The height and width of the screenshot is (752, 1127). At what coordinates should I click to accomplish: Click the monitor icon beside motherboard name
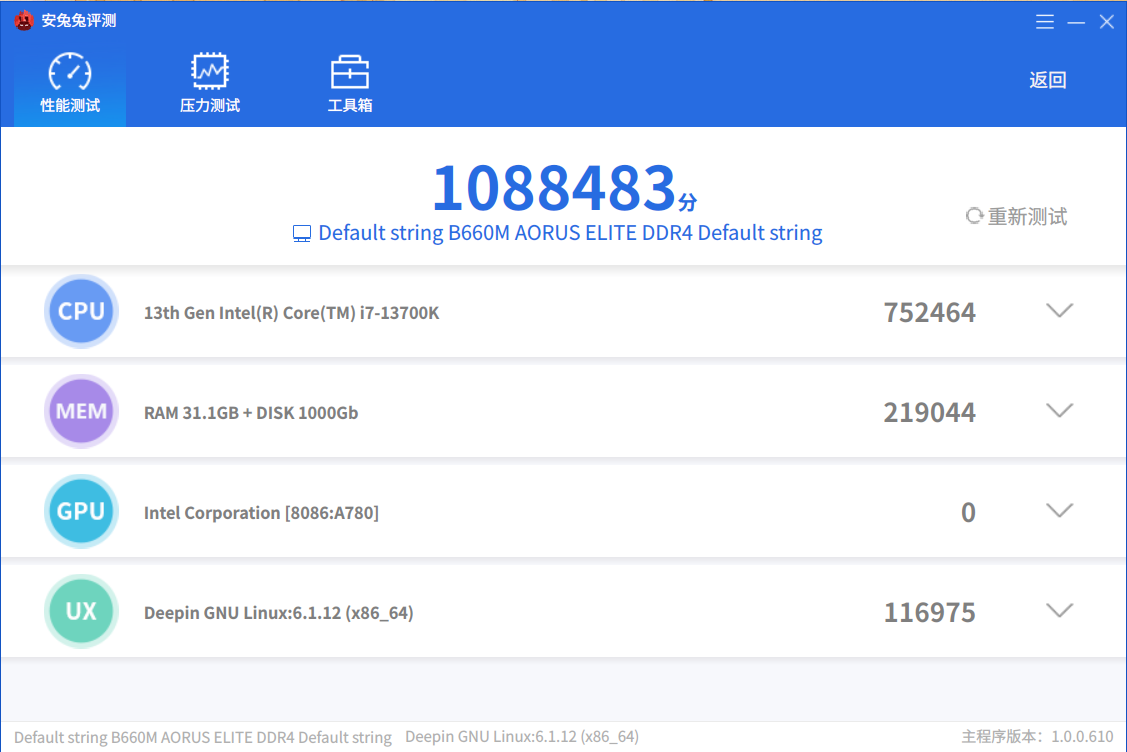(x=300, y=232)
